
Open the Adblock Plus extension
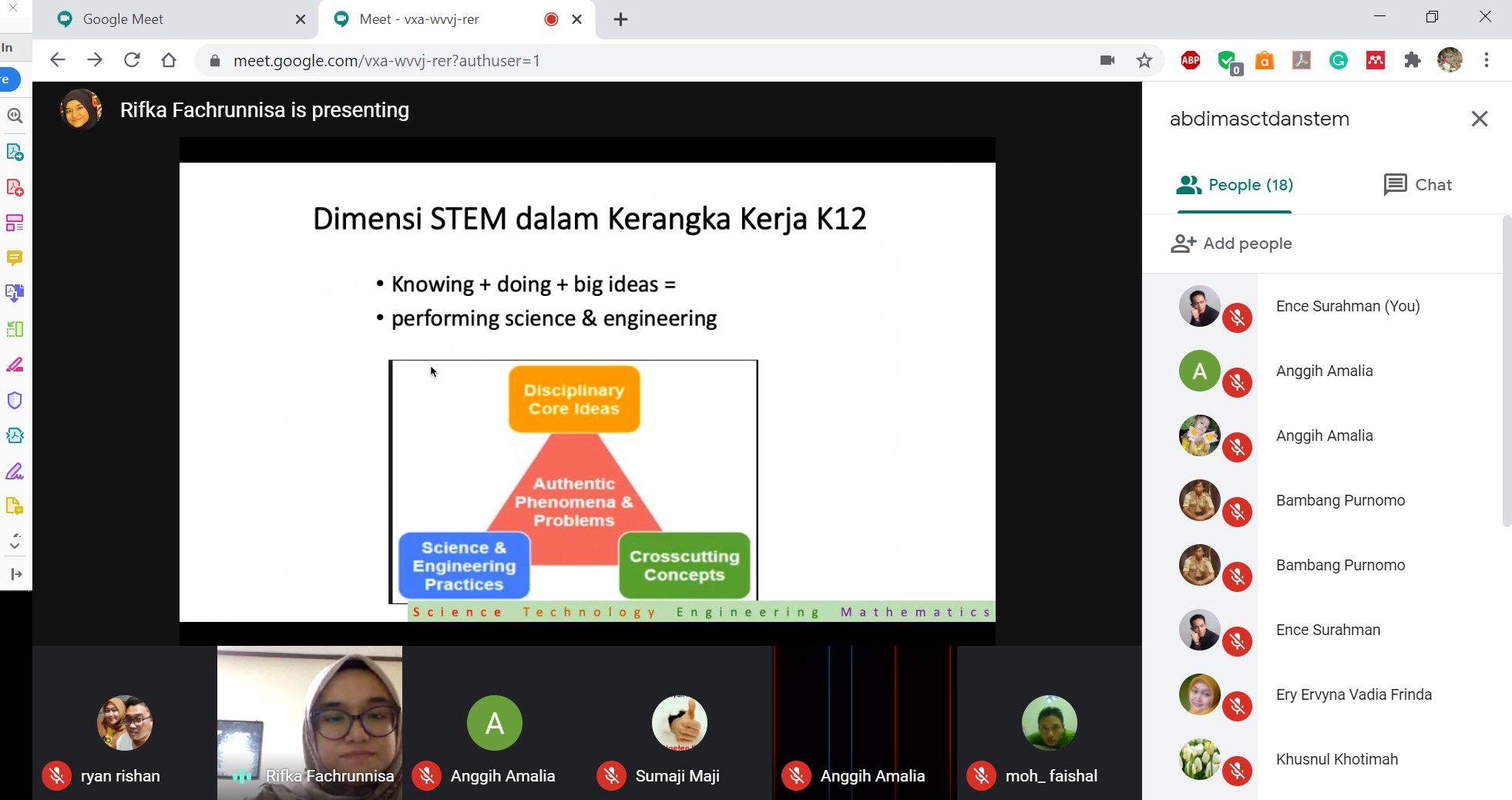pyautogui.click(x=1190, y=60)
